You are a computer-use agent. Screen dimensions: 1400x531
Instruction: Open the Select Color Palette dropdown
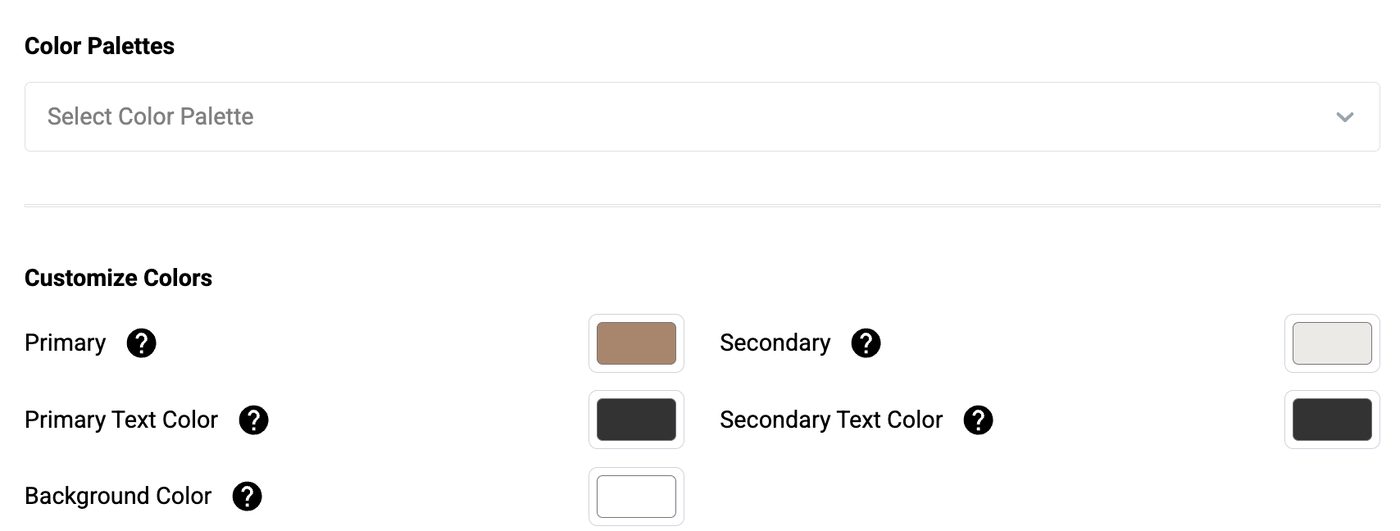700,117
